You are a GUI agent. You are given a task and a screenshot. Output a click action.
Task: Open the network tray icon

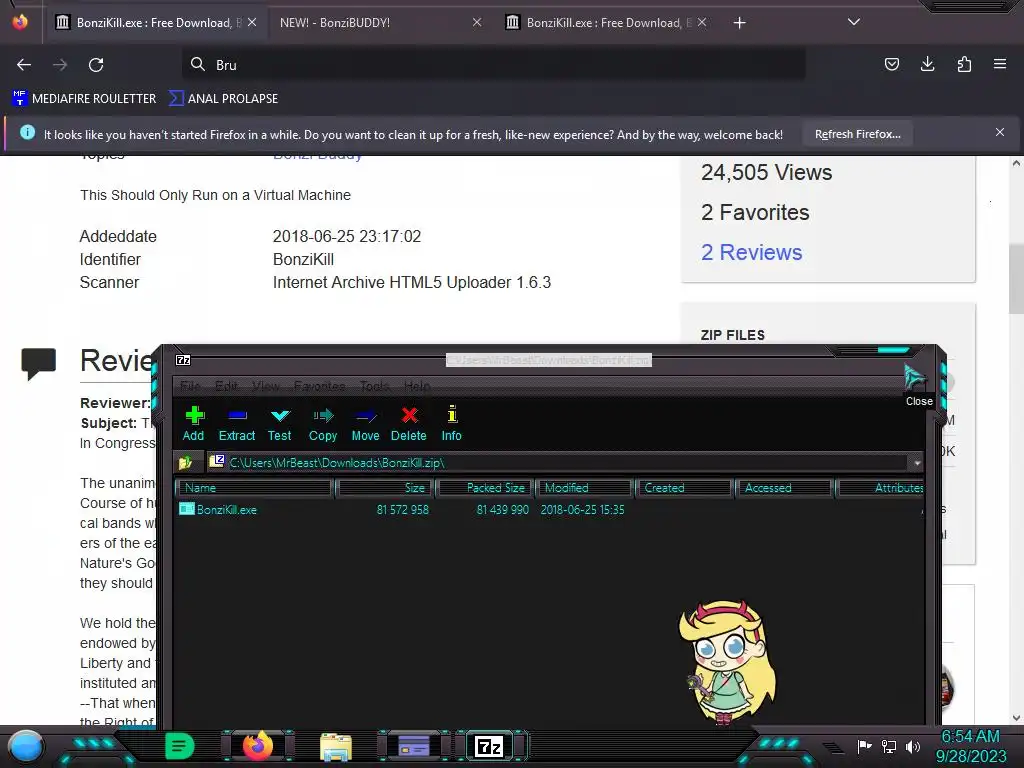click(x=888, y=746)
